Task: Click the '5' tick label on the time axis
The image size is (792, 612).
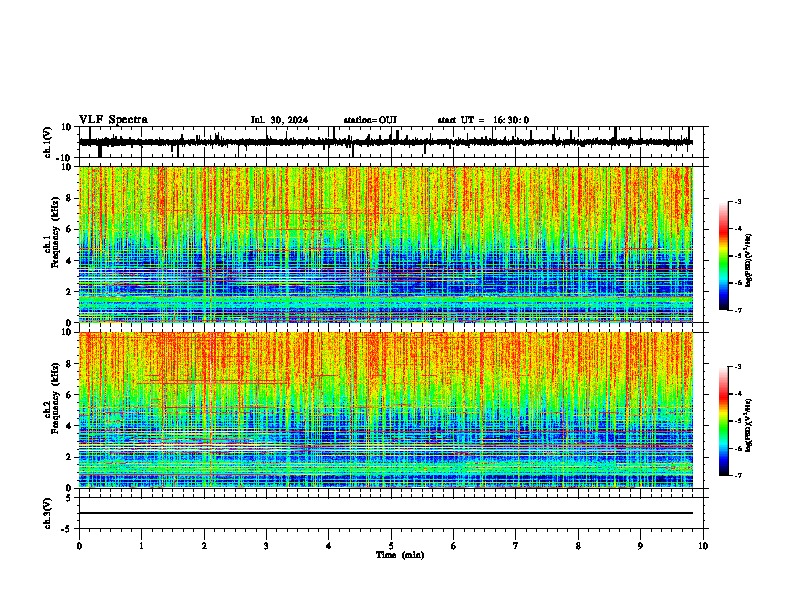Action: pyautogui.click(x=391, y=546)
